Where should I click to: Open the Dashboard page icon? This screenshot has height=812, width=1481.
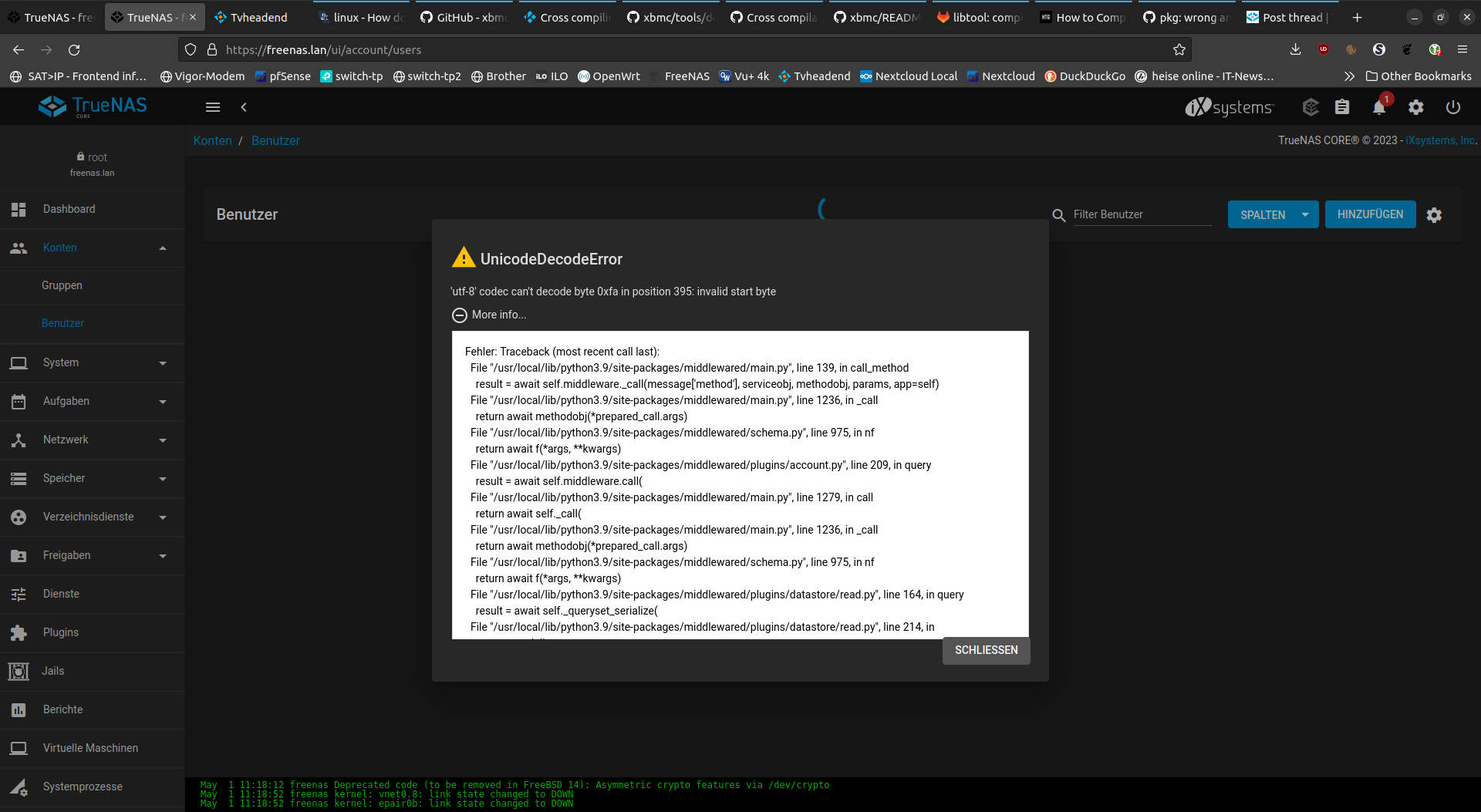19,209
